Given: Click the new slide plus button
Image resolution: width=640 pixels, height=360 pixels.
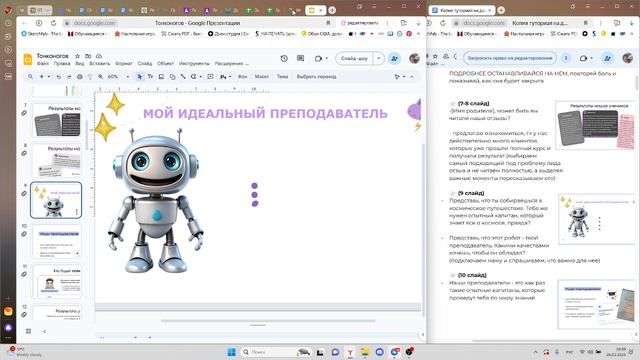Looking at the screenshot, I should [x=41, y=76].
